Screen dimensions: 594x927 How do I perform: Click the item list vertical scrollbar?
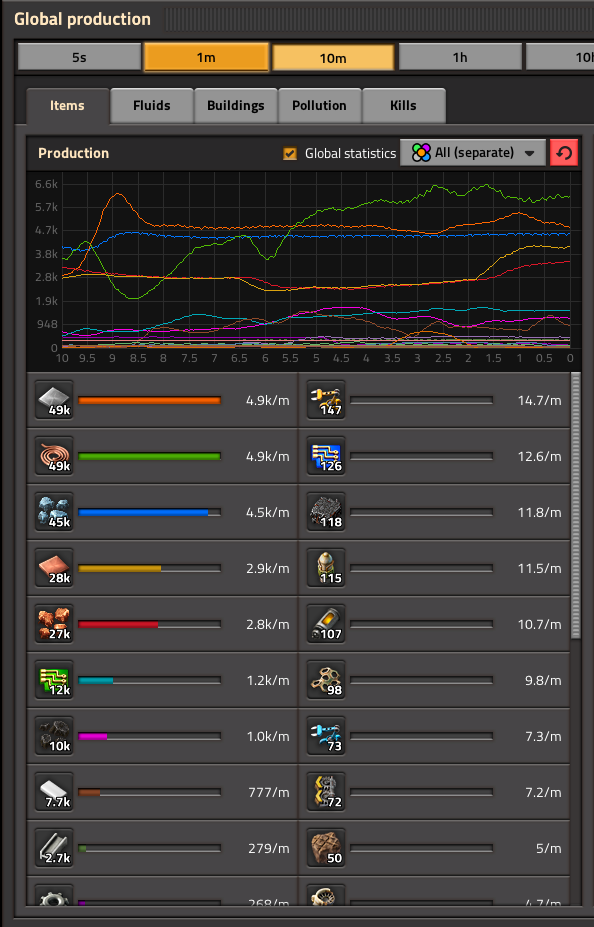point(576,505)
